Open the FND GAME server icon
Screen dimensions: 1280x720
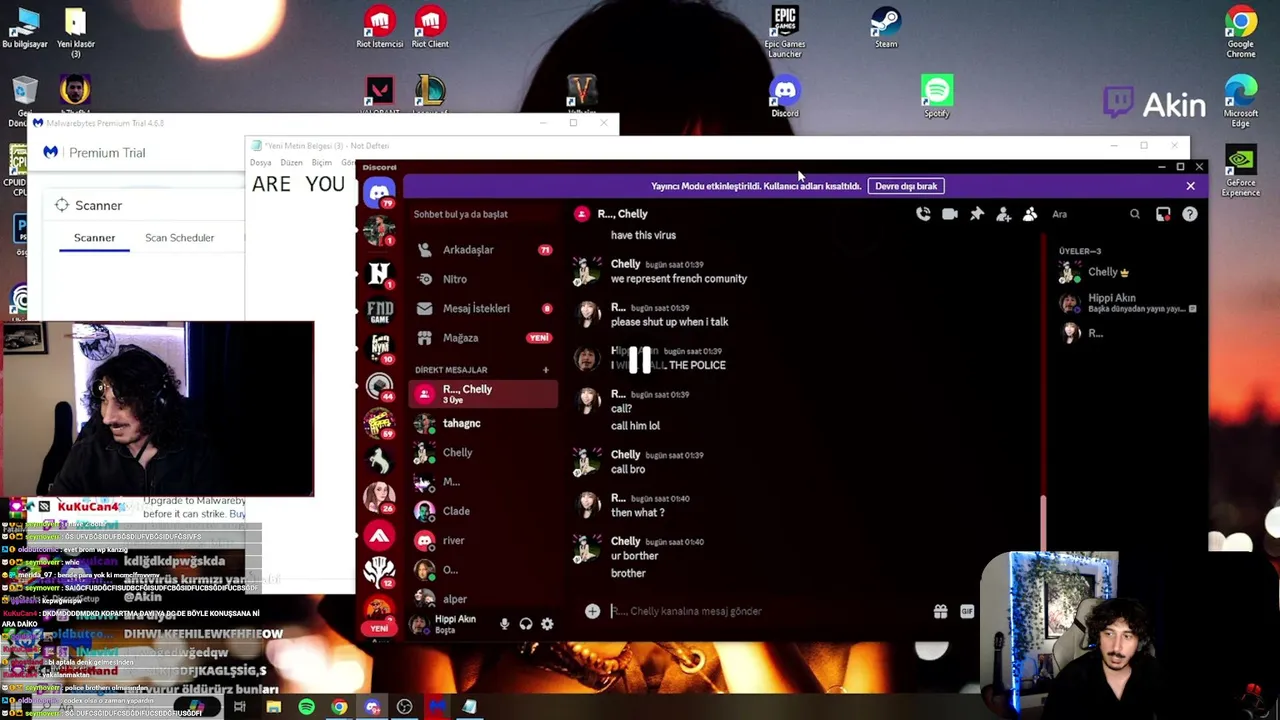tap(379, 312)
